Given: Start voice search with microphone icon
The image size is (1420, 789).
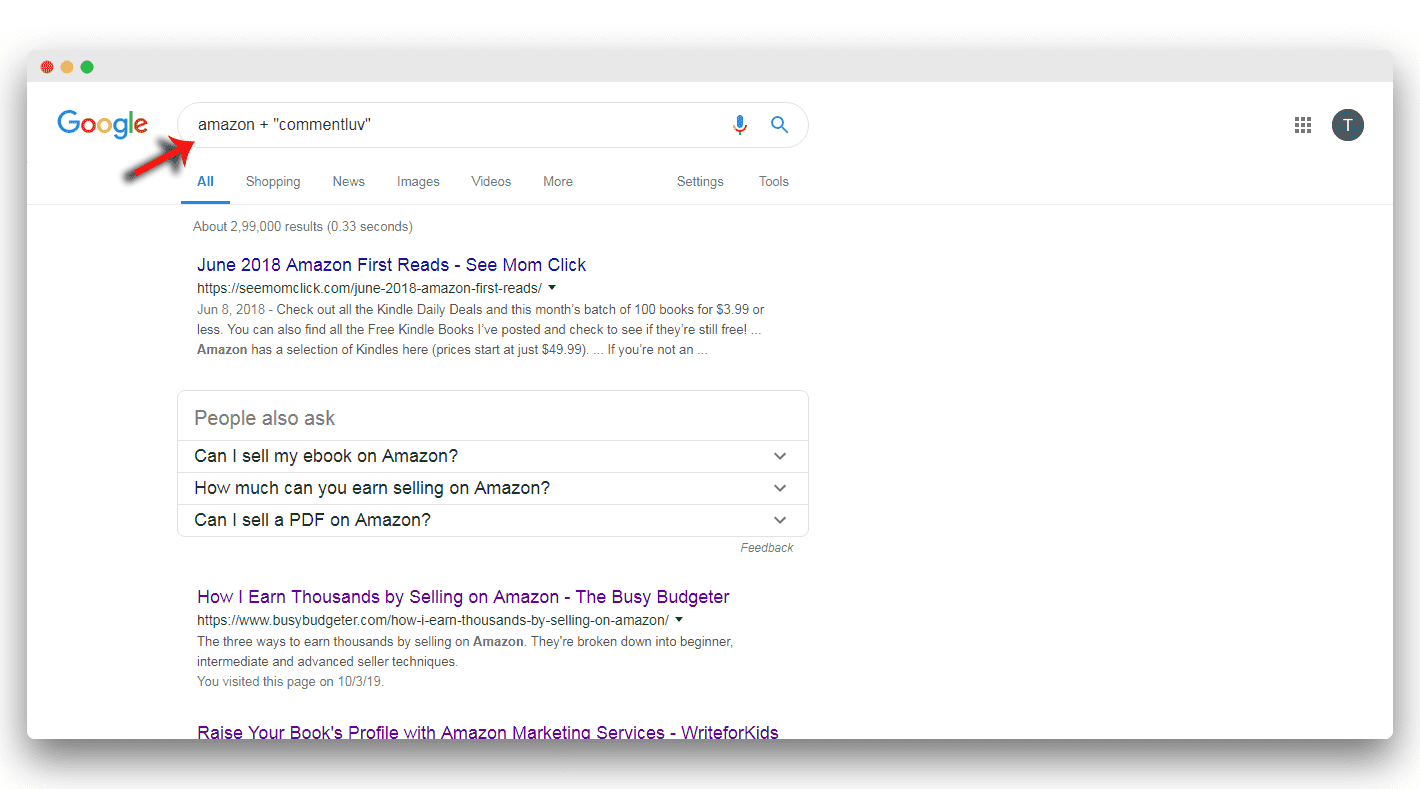Looking at the screenshot, I should pos(740,125).
